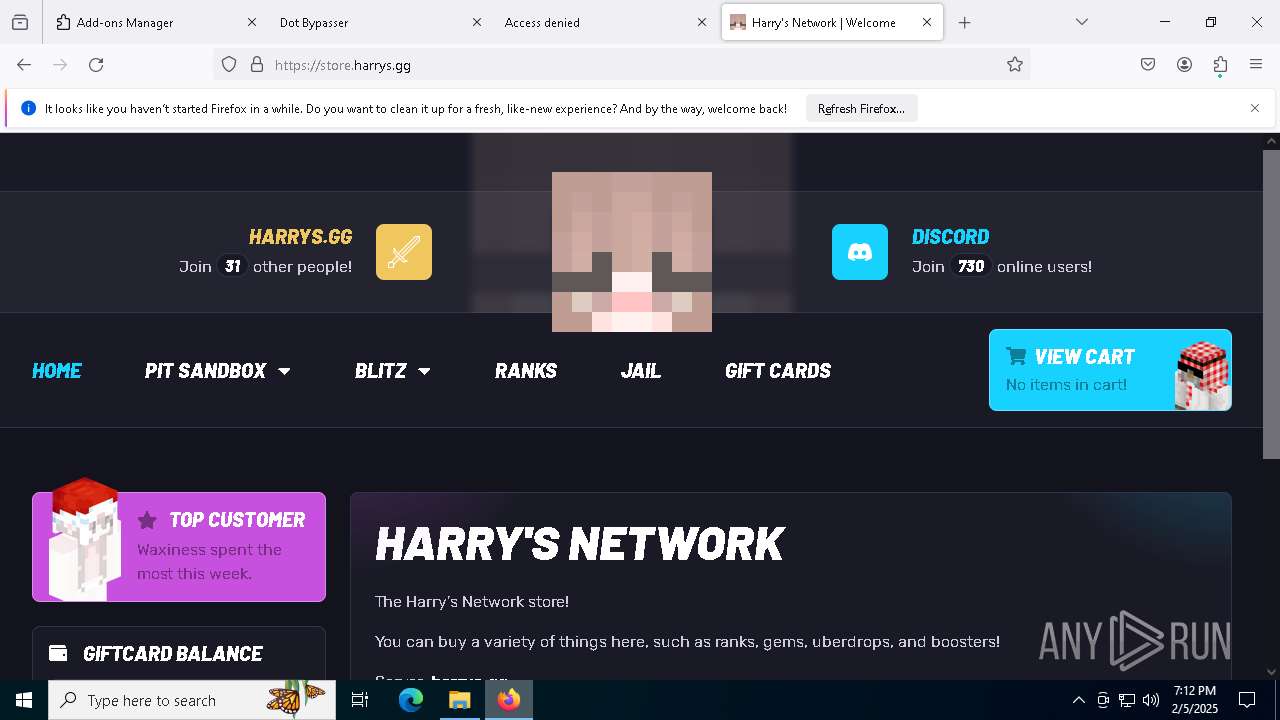The width and height of the screenshot is (1280, 720).
Task: Expand the Pit Sandbox dropdown menu
Action: (x=217, y=371)
